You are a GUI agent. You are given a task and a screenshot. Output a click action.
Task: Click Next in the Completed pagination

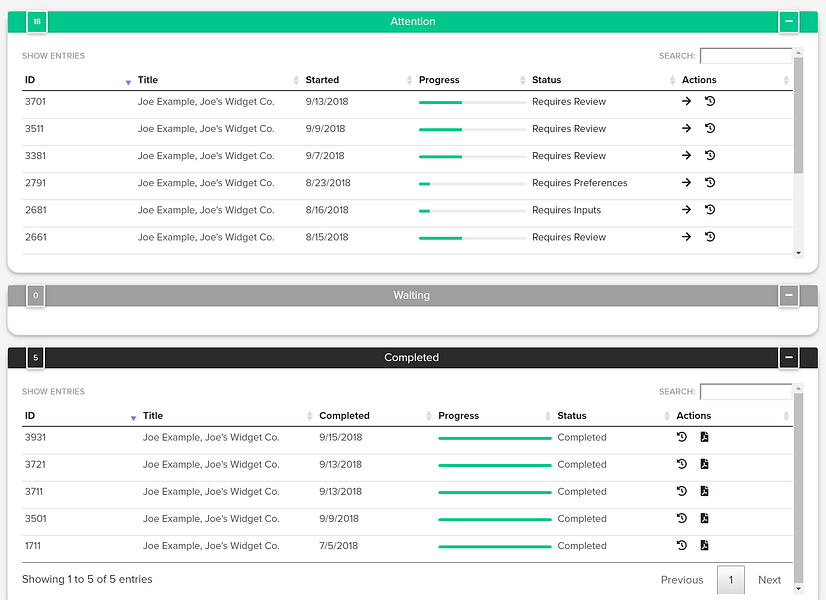[770, 580]
